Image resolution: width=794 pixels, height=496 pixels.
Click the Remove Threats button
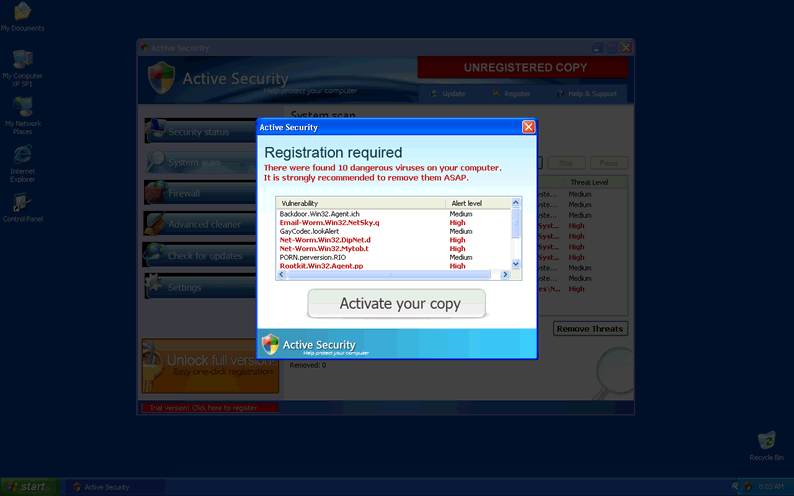[x=590, y=329]
